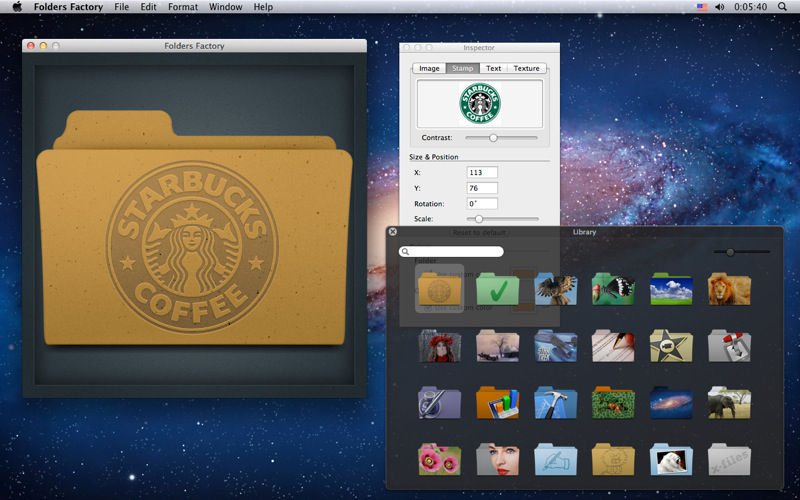
Task: Select the woman's face with red lips folder
Action: coord(497,459)
